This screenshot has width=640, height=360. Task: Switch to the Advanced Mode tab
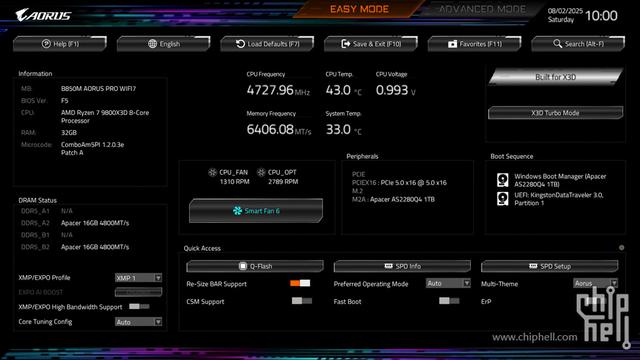click(482, 9)
